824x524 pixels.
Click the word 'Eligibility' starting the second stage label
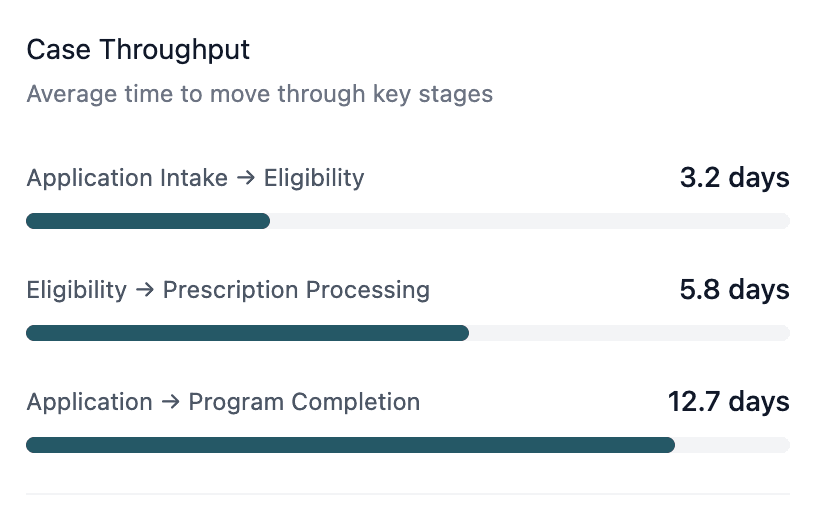coord(77,291)
